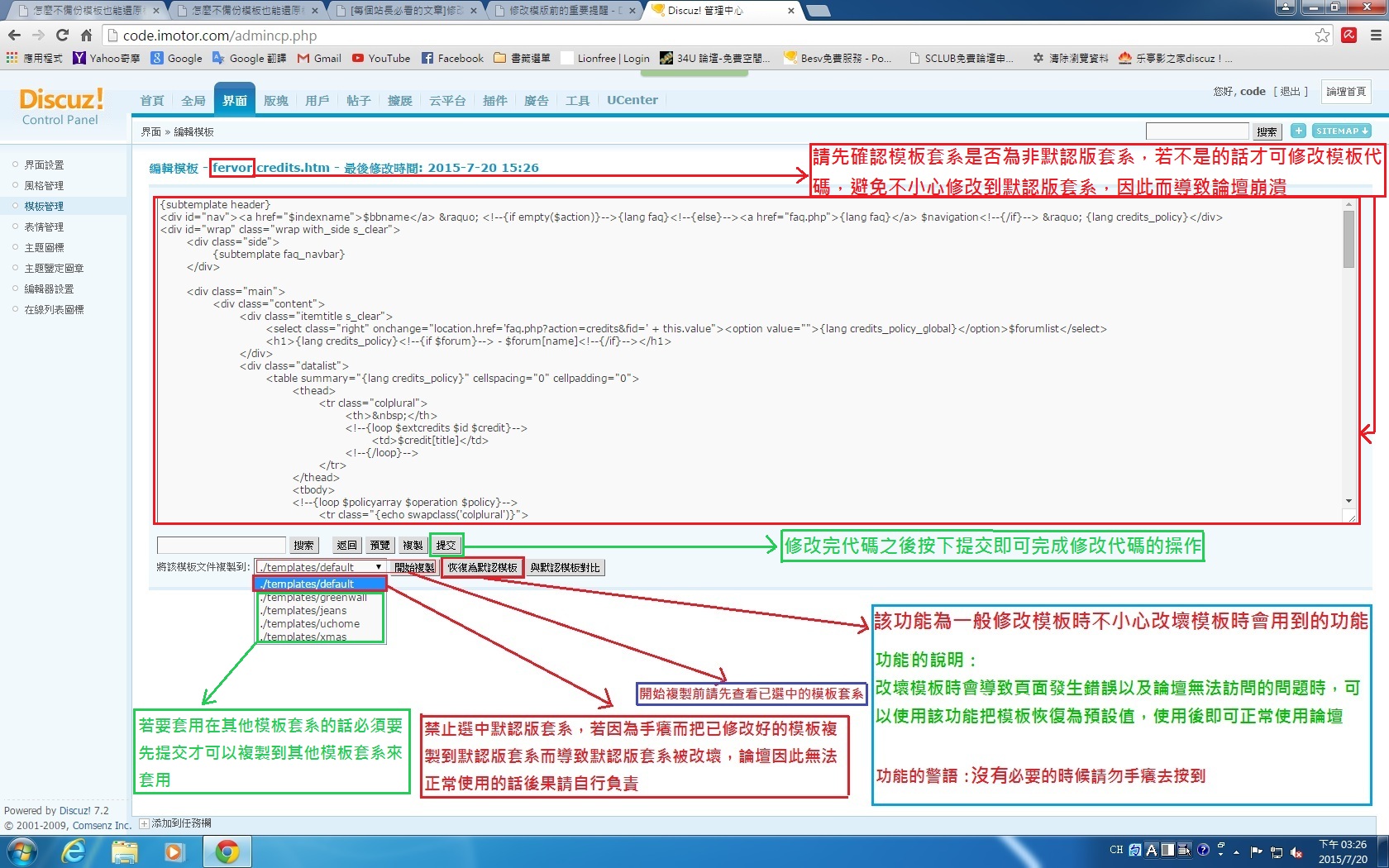Open the Apps bookmark shortcut
This screenshot has height=868, width=1389.
coord(34,58)
